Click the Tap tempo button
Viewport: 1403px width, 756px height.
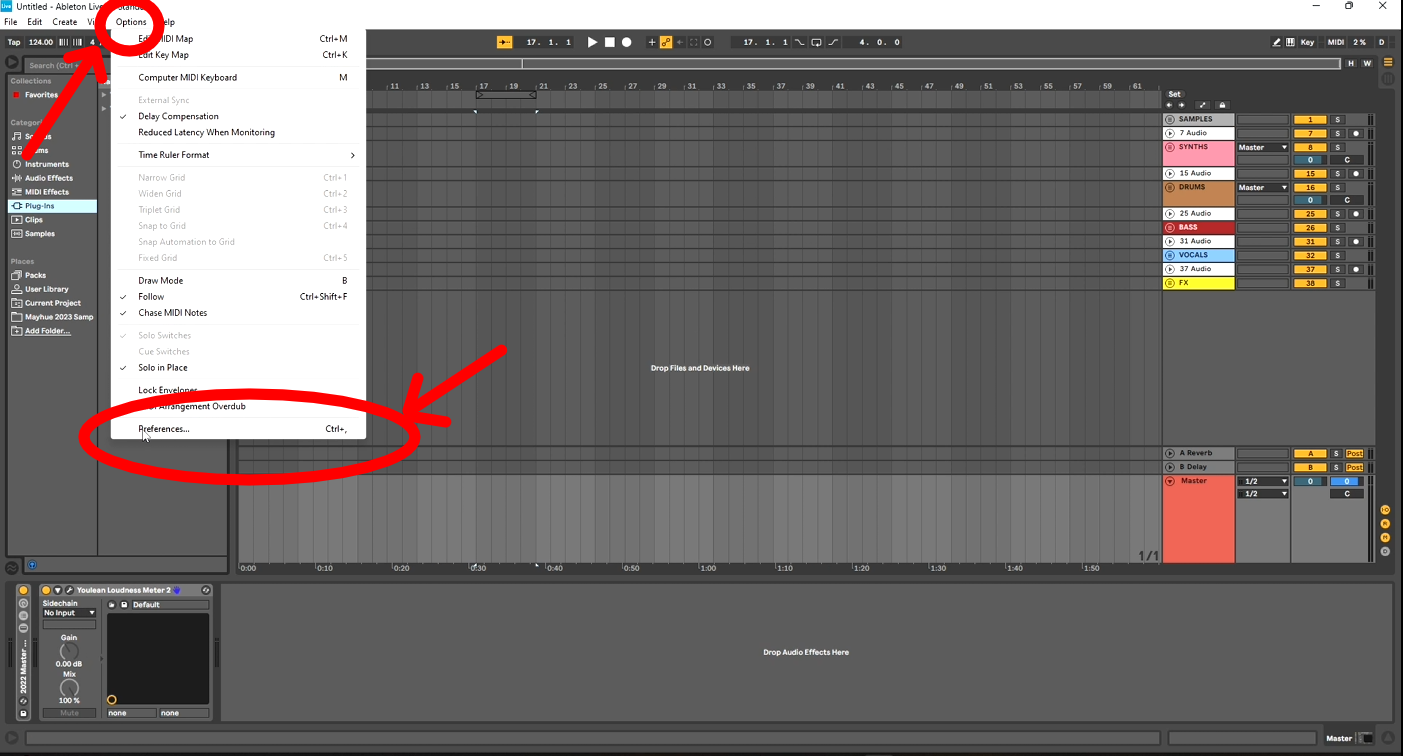pyautogui.click(x=13, y=42)
